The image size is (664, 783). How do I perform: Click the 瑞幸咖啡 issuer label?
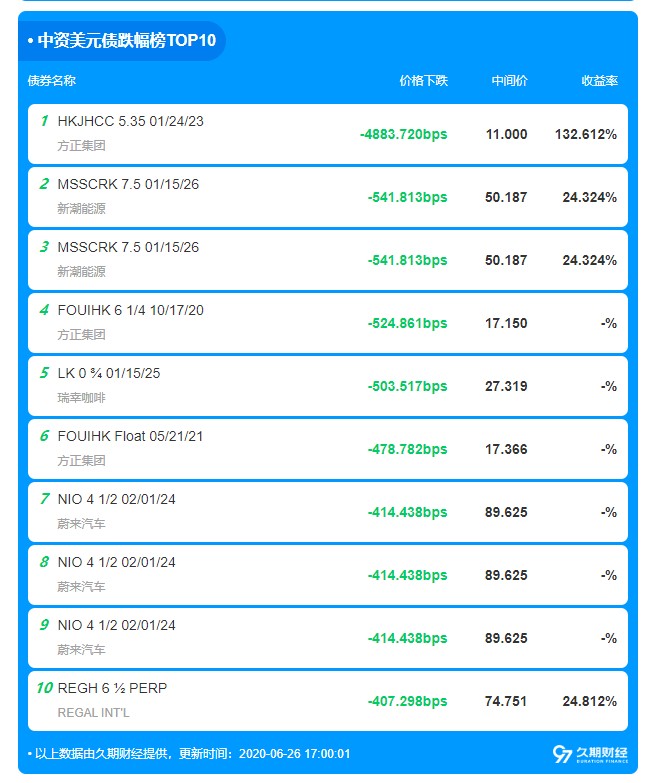coord(82,398)
